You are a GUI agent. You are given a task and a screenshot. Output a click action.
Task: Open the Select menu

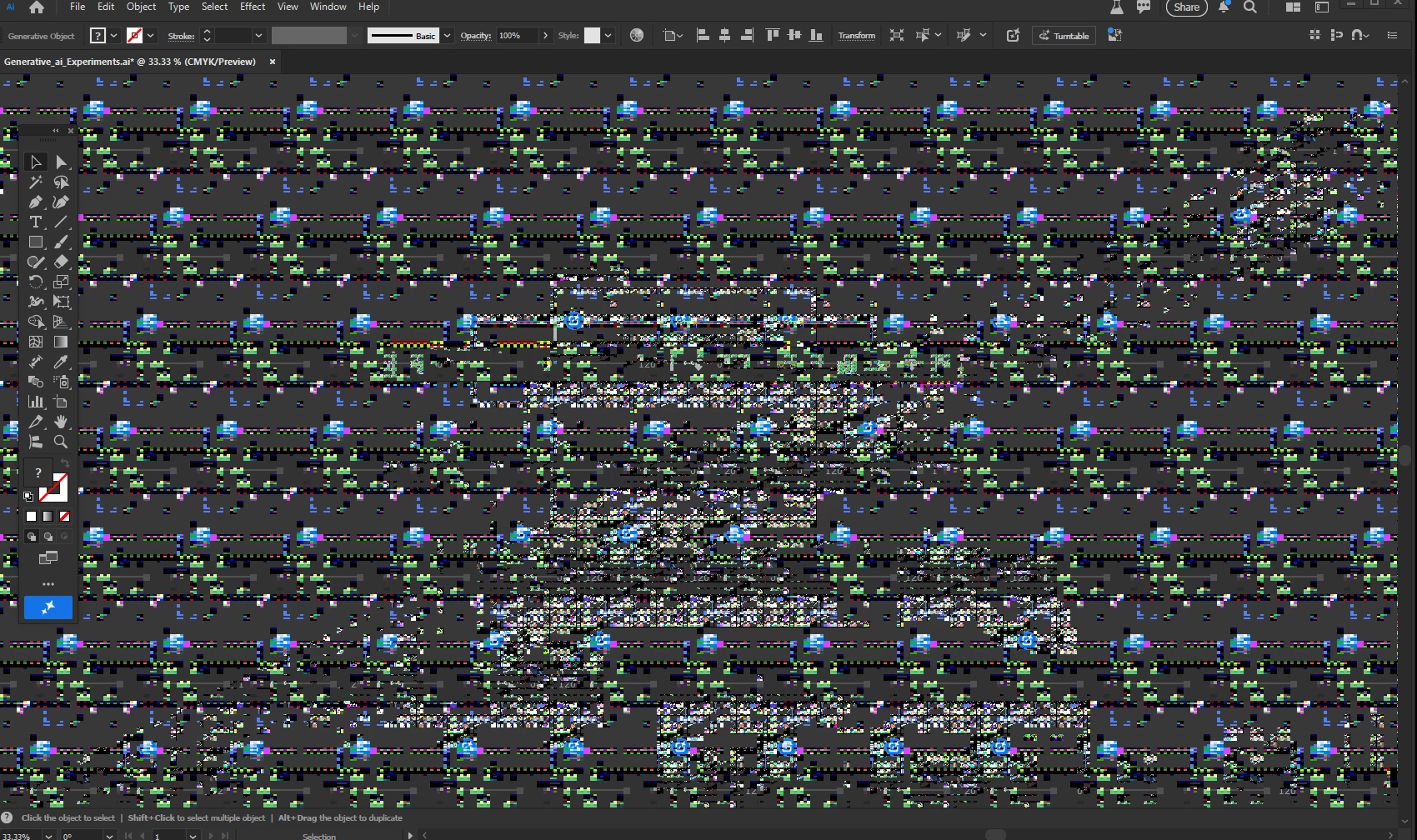coord(214,7)
